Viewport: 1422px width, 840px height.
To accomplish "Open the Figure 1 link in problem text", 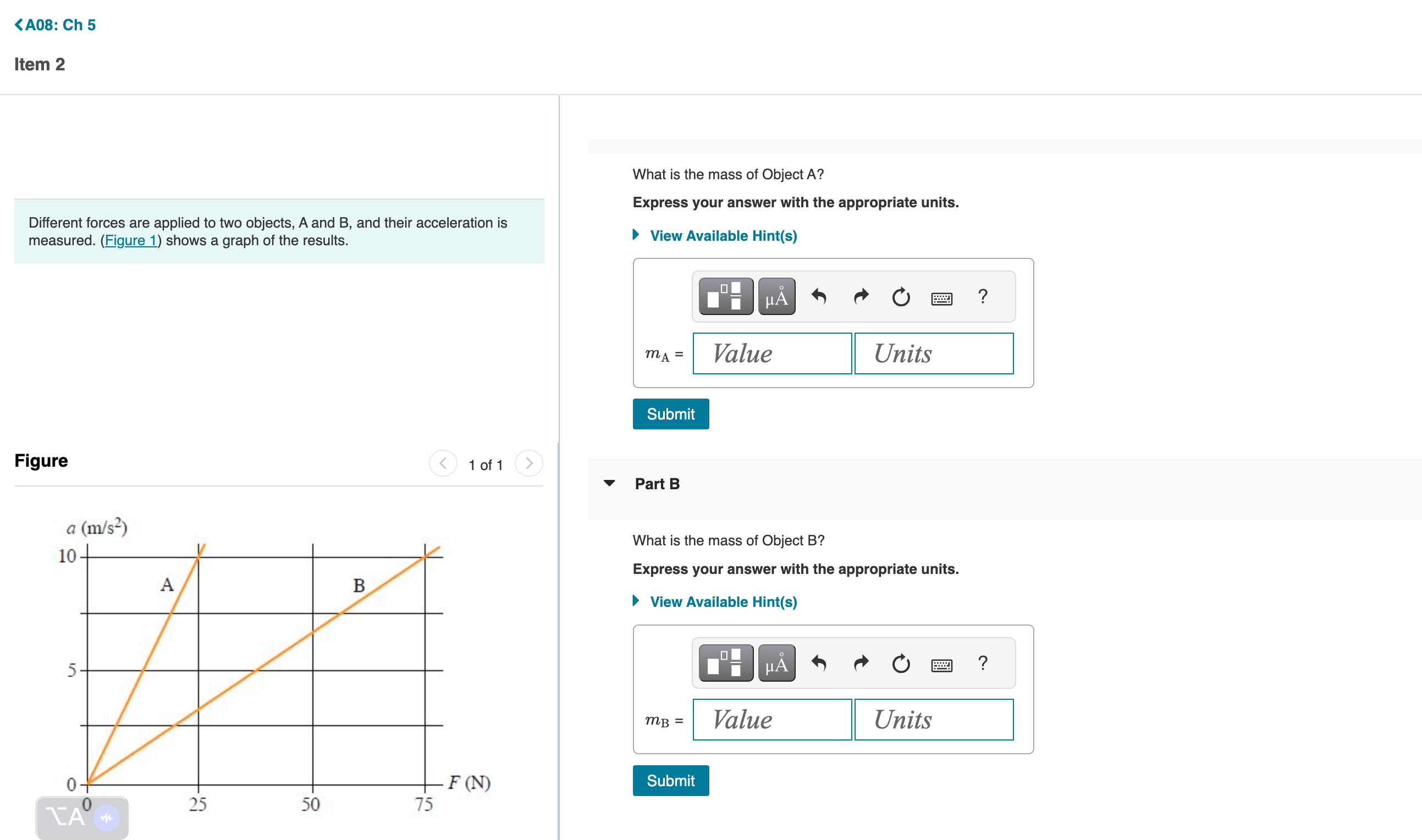I will [x=131, y=240].
